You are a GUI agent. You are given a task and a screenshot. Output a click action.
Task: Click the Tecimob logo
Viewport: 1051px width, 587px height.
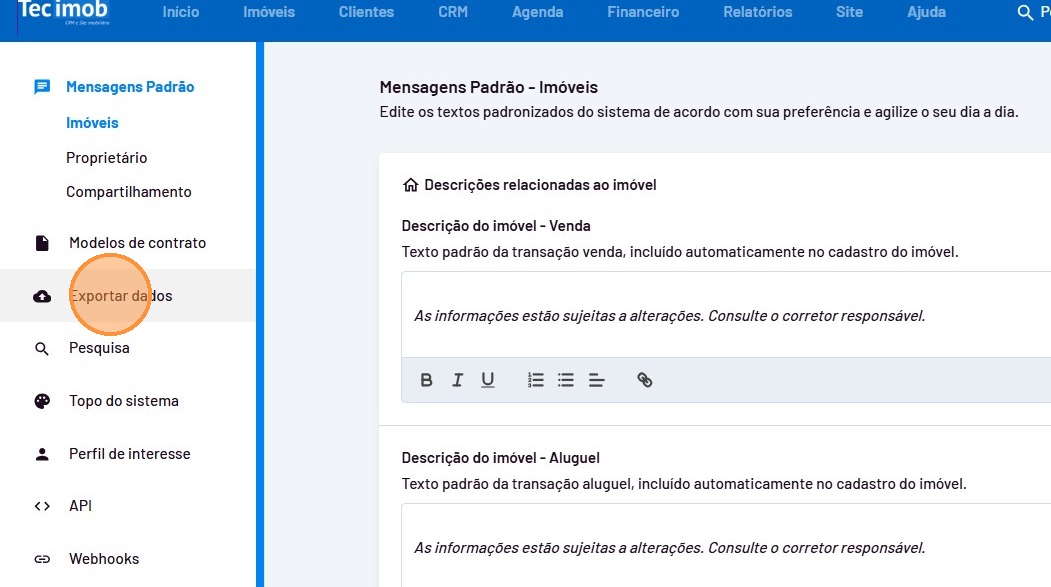tap(63, 13)
